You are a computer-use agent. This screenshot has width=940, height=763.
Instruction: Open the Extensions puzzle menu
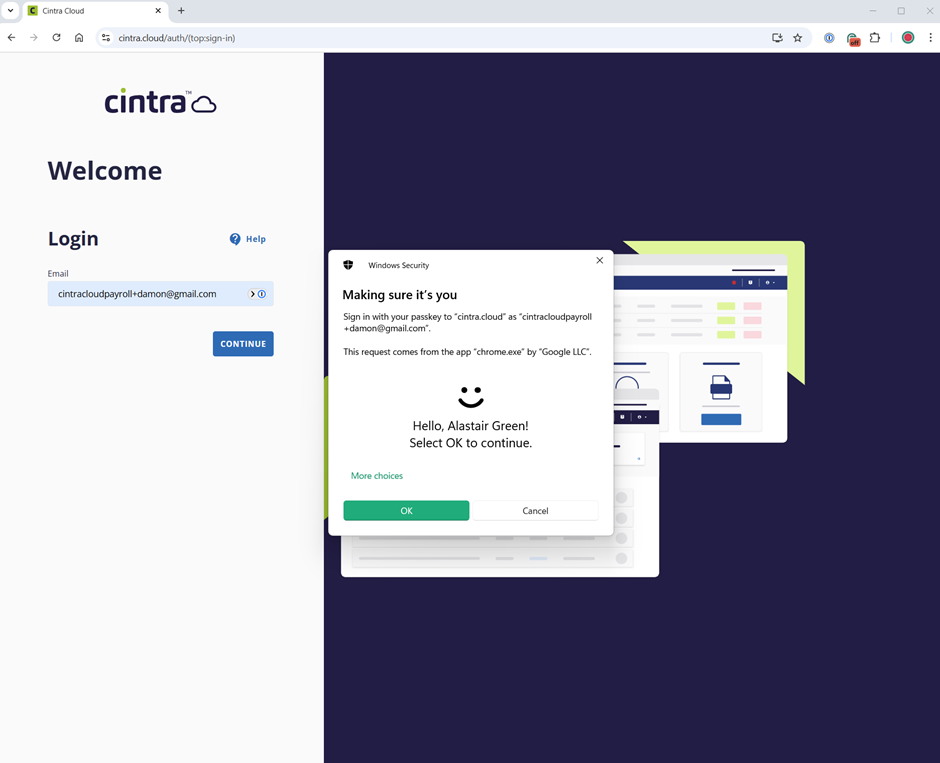coord(875,38)
